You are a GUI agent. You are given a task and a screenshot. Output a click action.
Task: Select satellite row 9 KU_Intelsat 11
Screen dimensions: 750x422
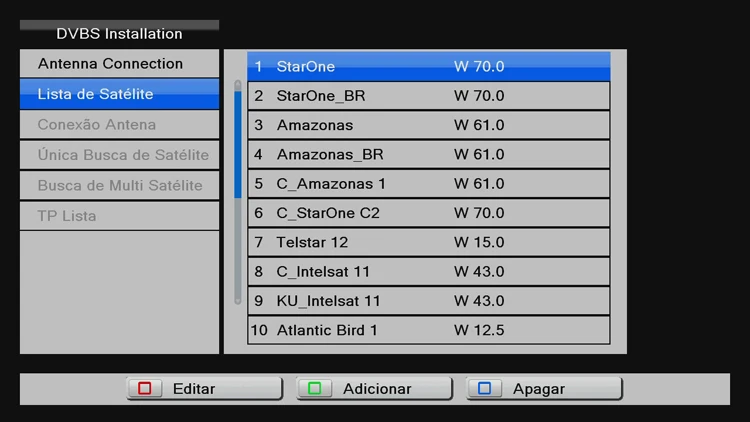pyautogui.click(x=429, y=301)
